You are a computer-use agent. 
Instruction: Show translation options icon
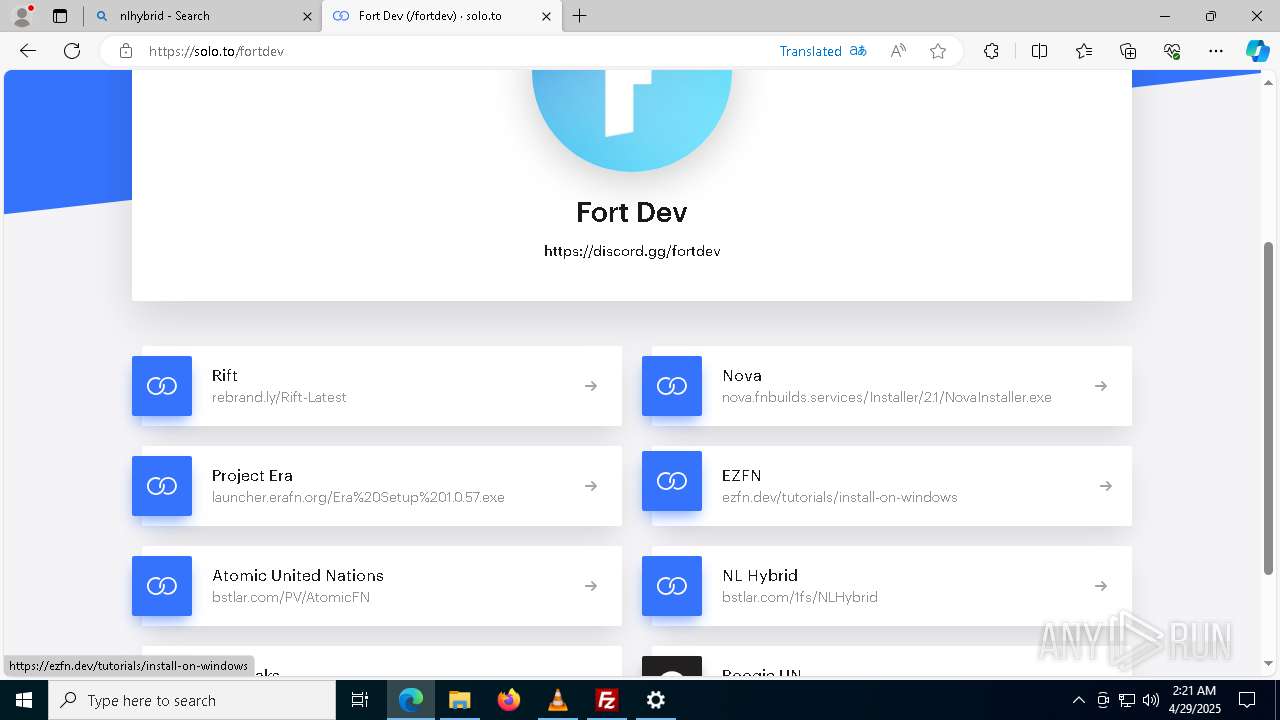pyautogui.click(x=858, y=51)
